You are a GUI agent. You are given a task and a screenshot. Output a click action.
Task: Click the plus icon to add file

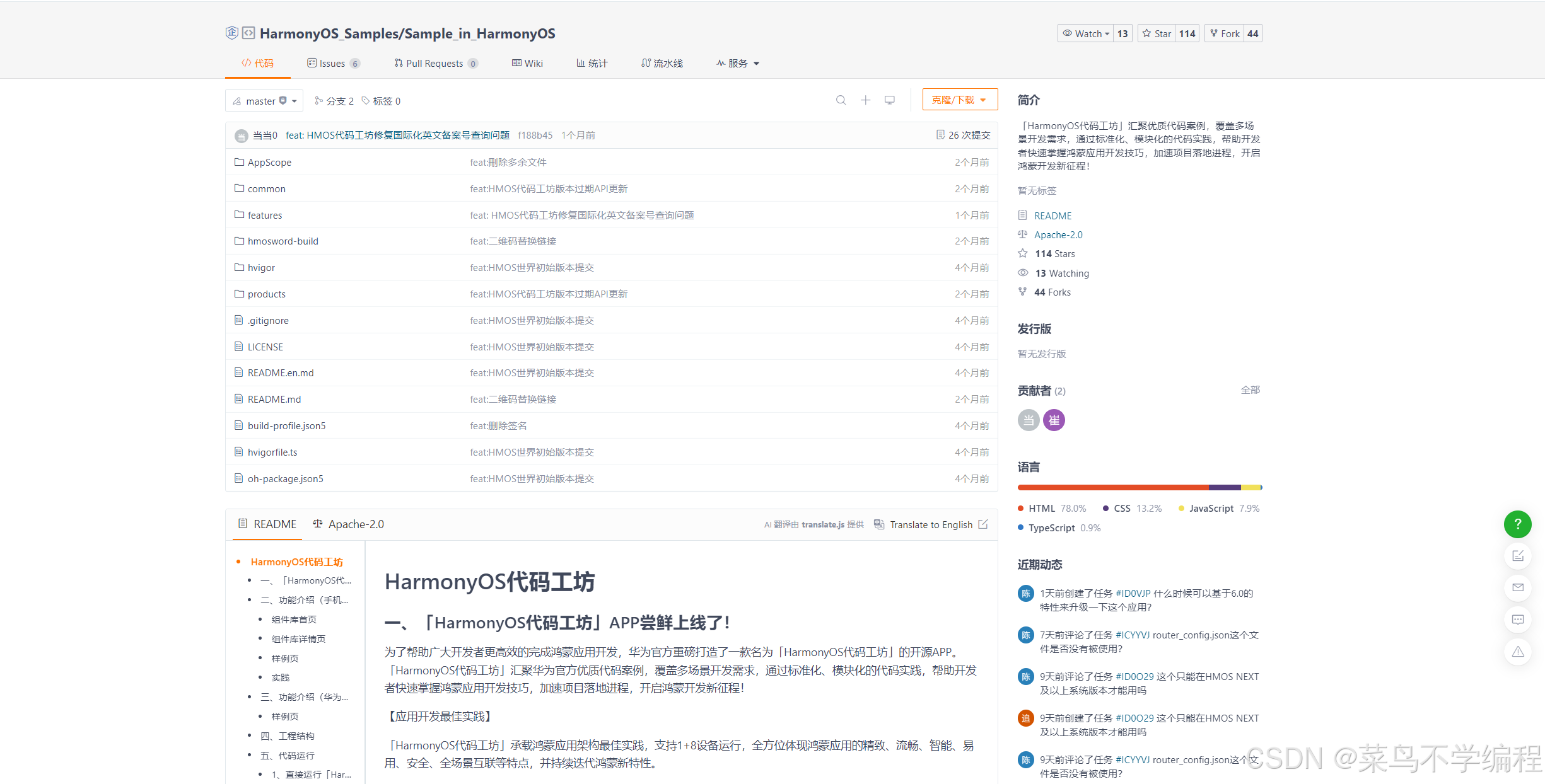(865, 100)
